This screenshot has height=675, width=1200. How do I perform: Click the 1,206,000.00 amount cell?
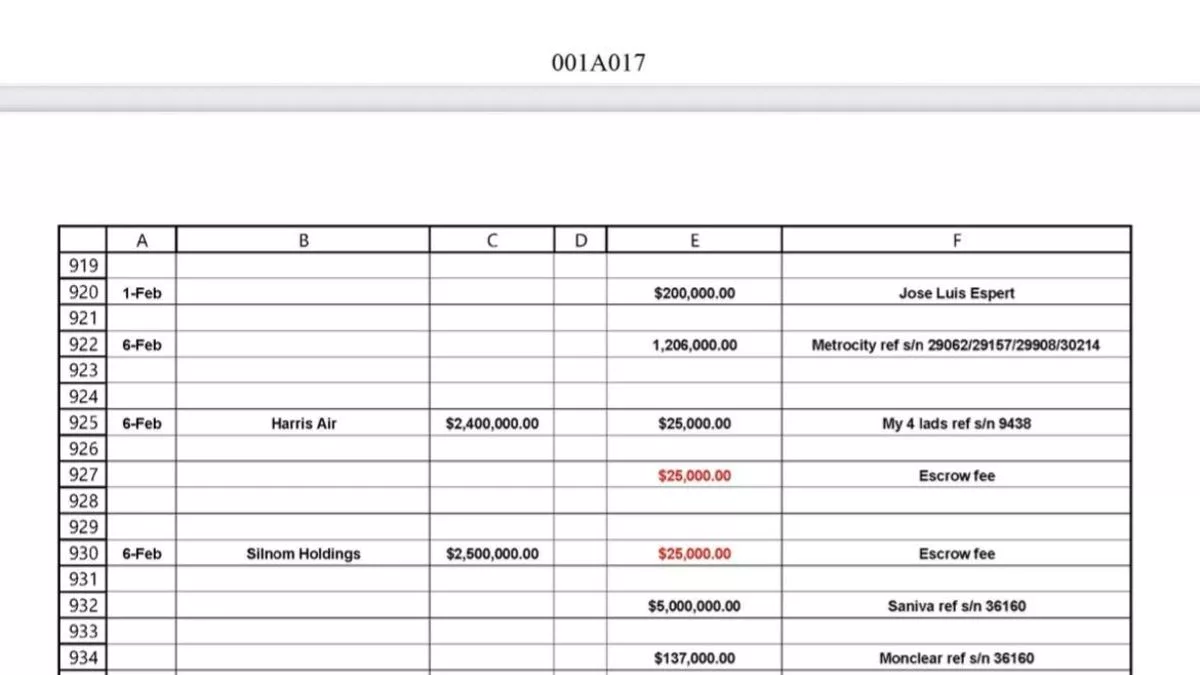point(694,345)
